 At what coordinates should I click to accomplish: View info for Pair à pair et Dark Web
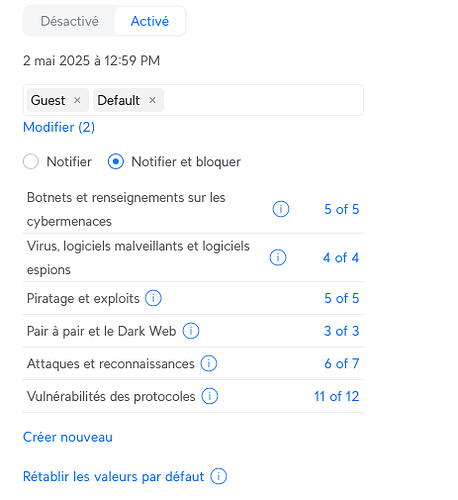point(191,331)
